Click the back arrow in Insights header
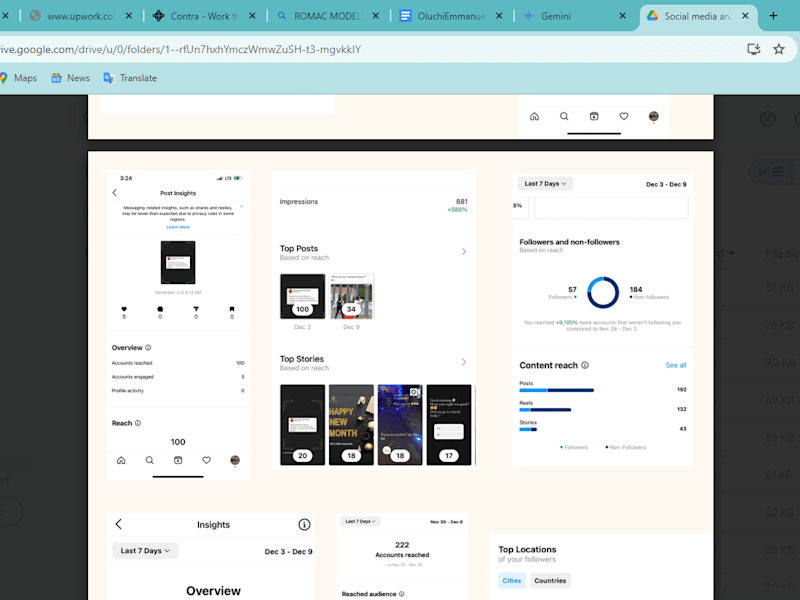The height and width of the screenshot is (600, 800). 118,524
